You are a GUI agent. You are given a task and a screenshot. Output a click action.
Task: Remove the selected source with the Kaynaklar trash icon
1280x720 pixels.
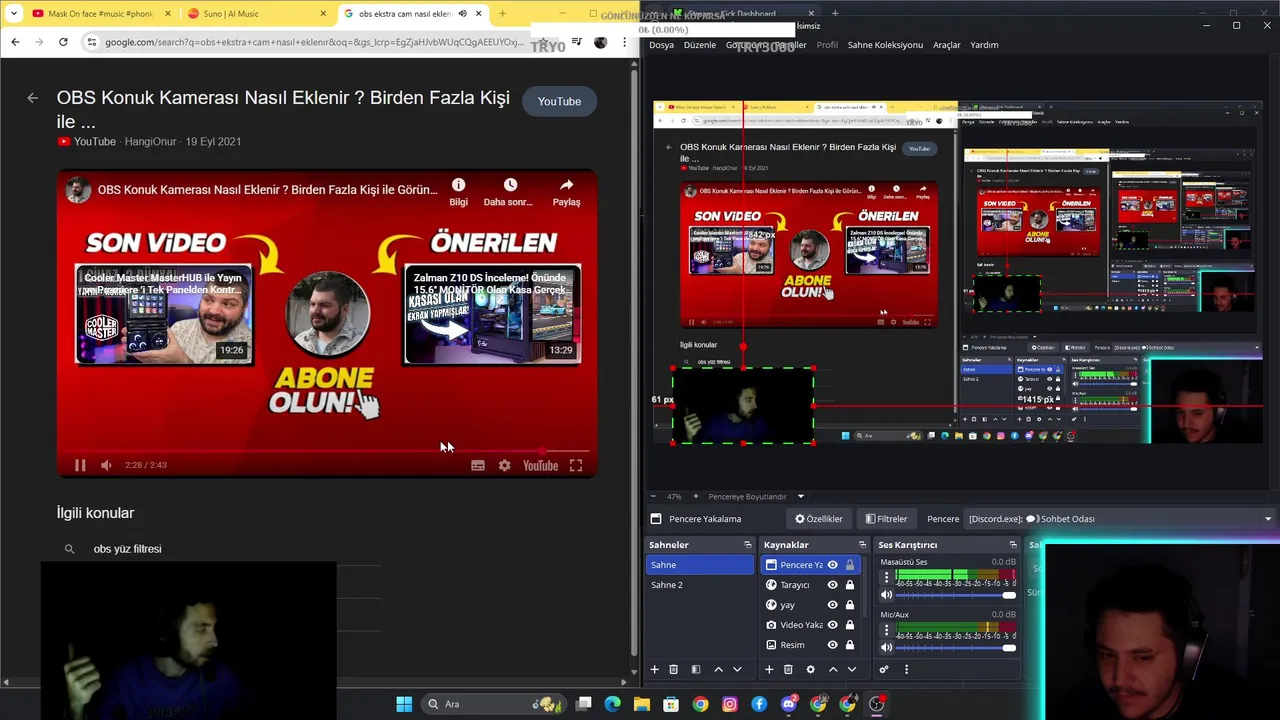tap(788, 669)
